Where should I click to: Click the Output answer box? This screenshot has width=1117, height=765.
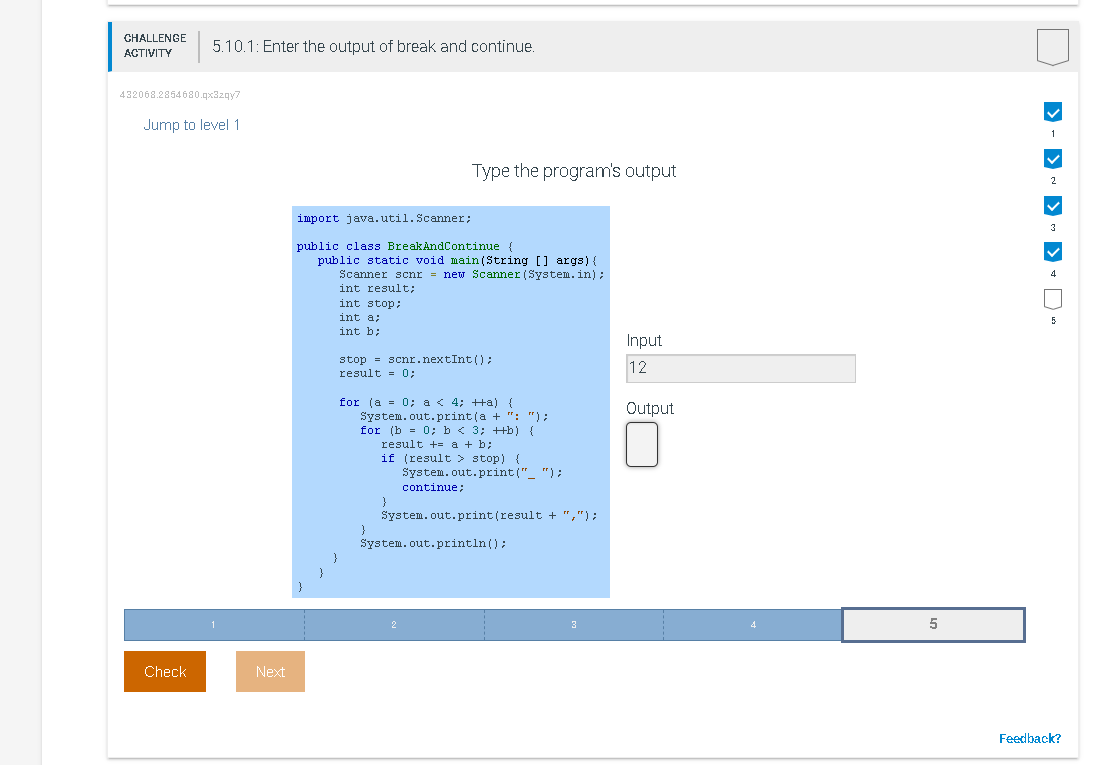[641, 444]
